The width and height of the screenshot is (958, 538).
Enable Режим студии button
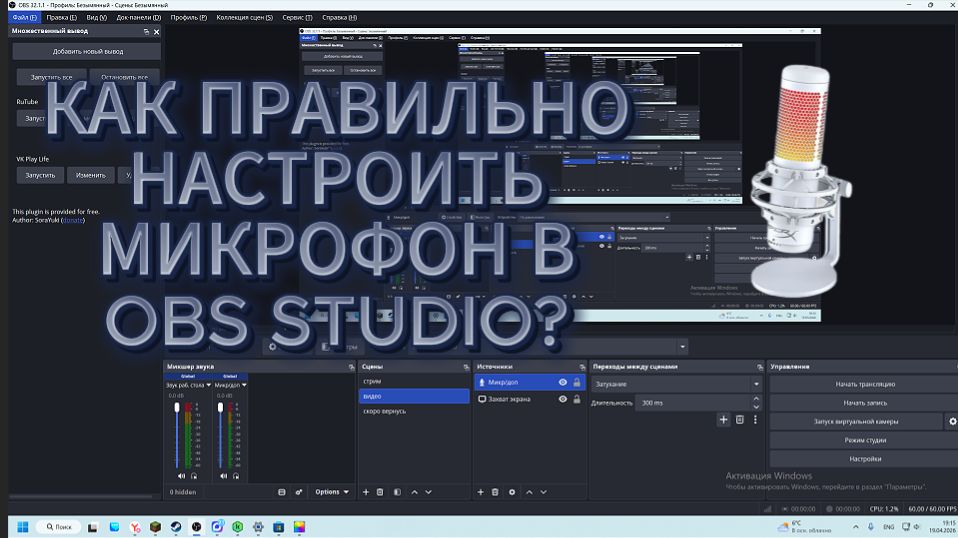[x=865, y=440]
